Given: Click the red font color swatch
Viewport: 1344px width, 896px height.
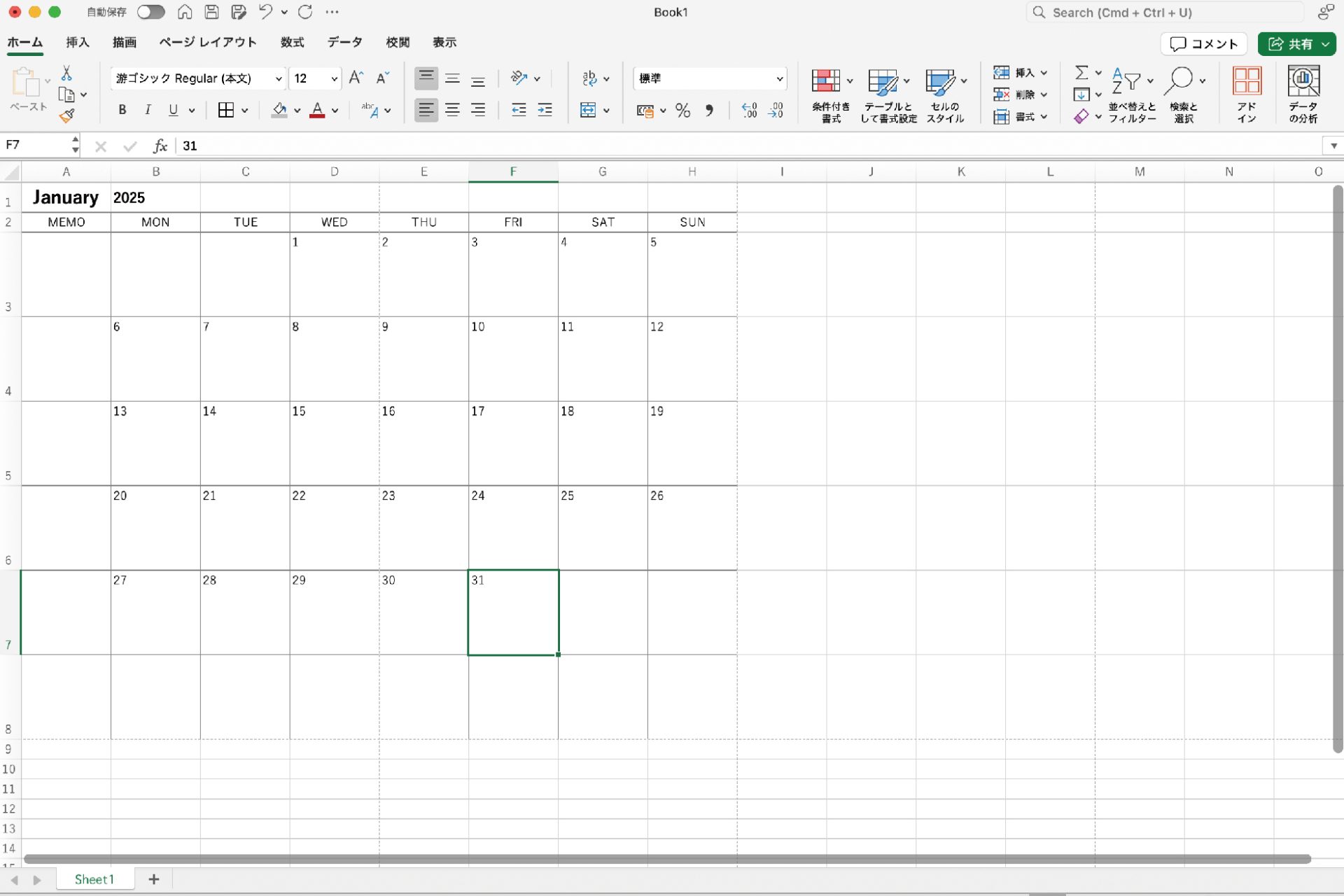Looking at the screenshot, I should point(317,110).
